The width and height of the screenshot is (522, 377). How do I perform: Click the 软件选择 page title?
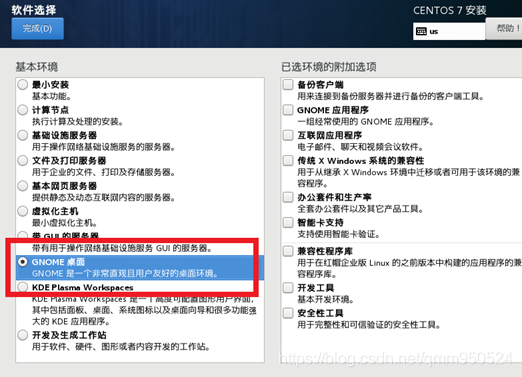(x=34, y=10)
